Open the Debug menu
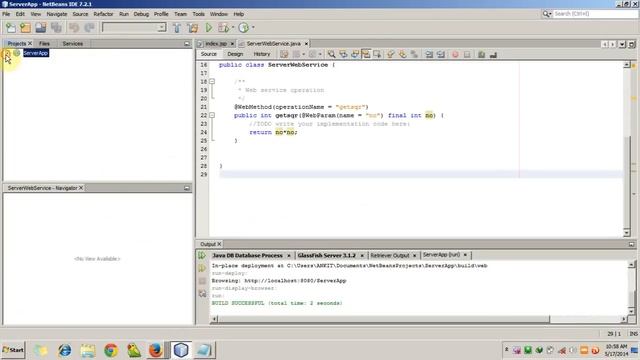640x360 pixels. [141, 14]
